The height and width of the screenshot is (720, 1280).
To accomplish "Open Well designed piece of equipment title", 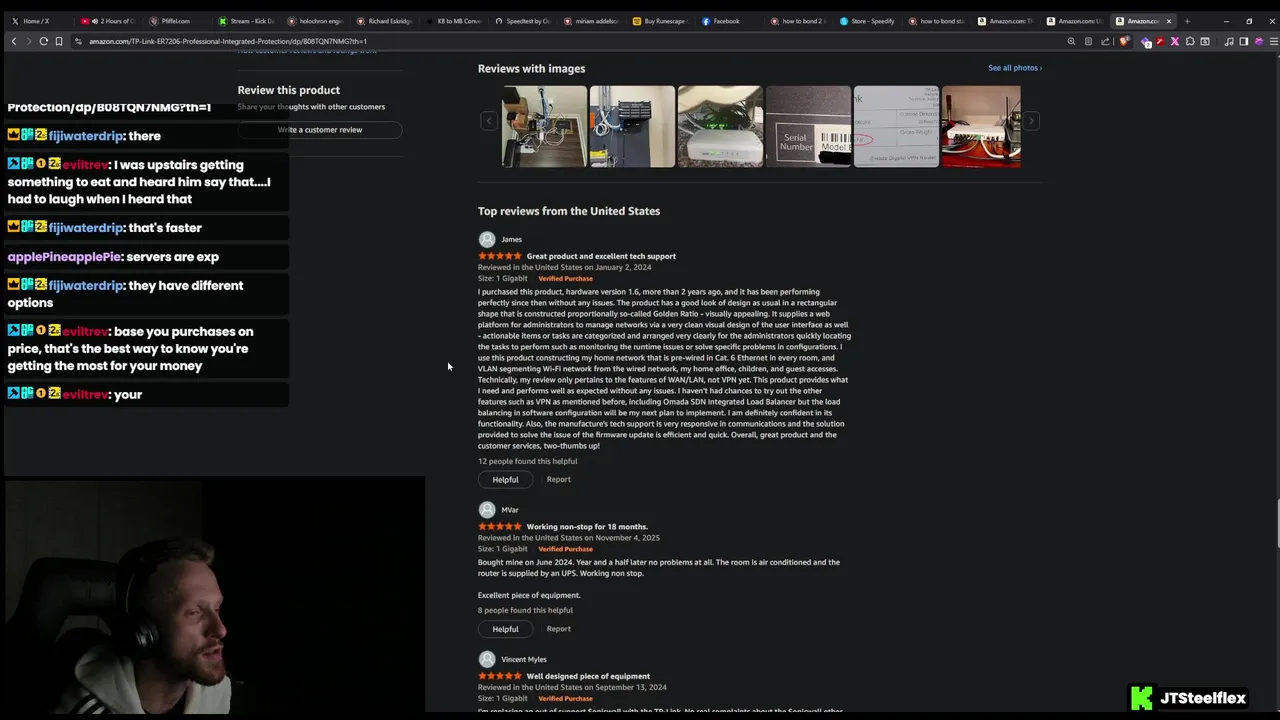I will click(x=588, y=676).
